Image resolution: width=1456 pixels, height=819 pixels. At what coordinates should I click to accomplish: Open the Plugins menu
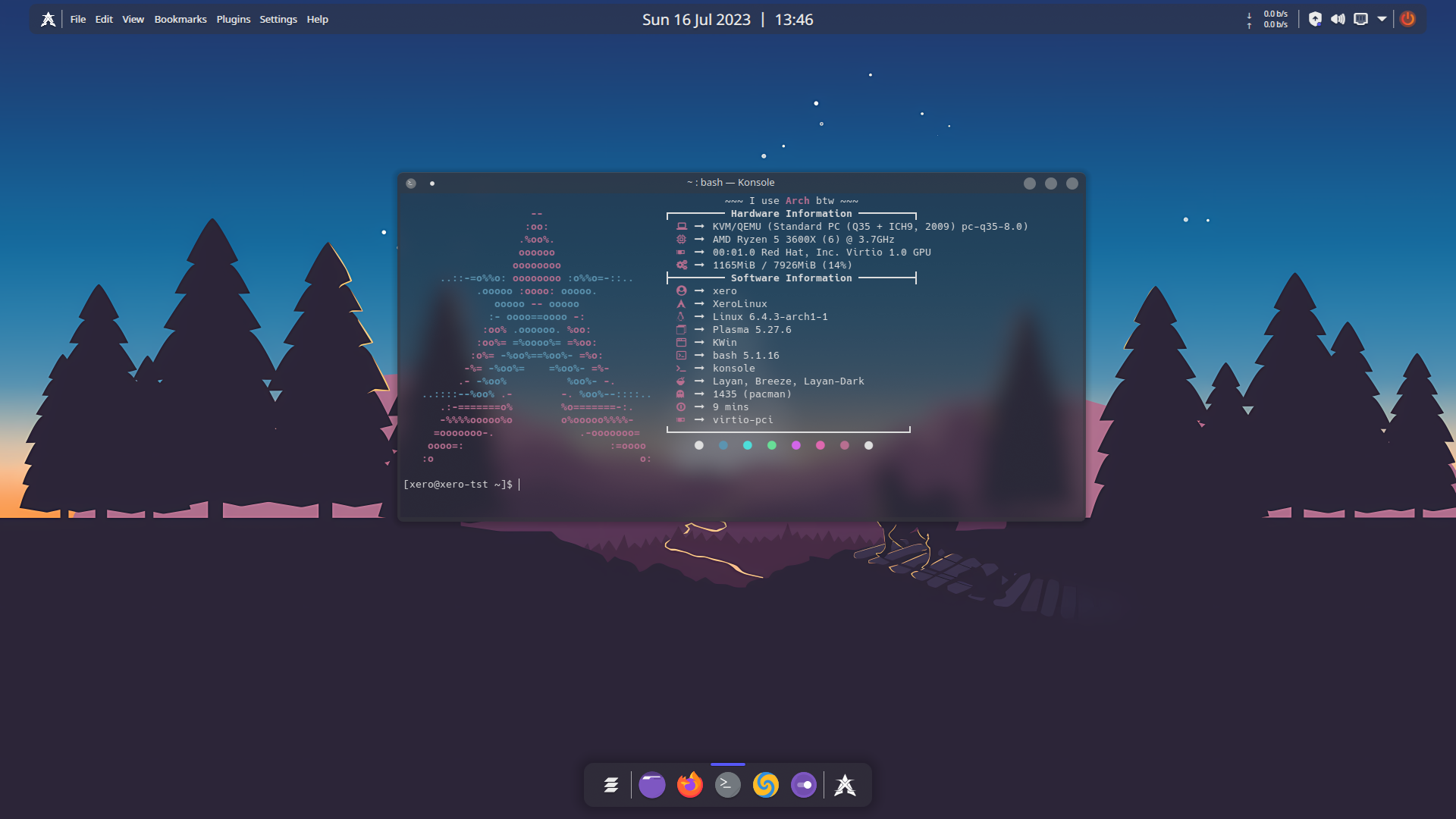234,19
